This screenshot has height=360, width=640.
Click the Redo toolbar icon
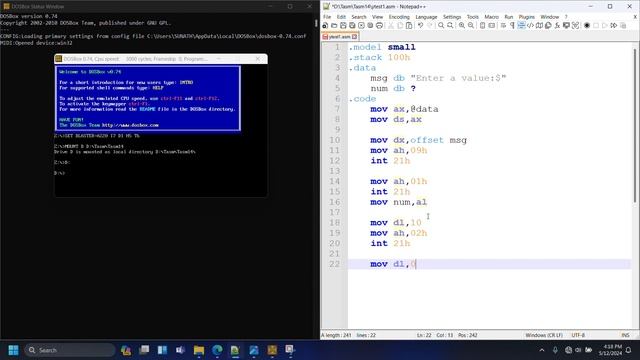point(429,25)
